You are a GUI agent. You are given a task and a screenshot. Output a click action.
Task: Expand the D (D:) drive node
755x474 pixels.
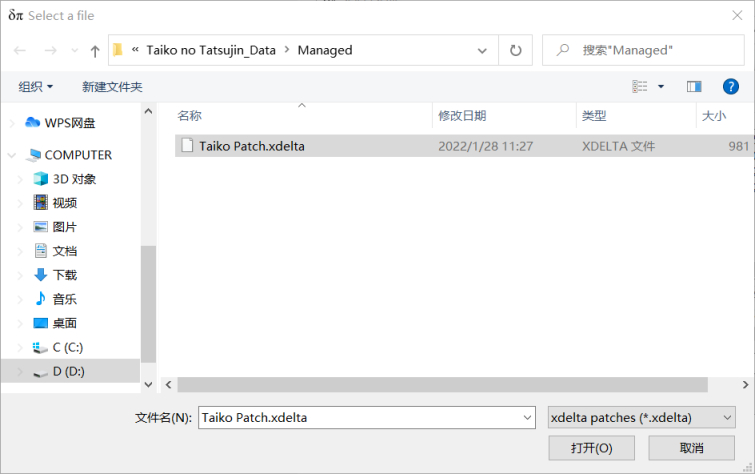click(20, 371)
